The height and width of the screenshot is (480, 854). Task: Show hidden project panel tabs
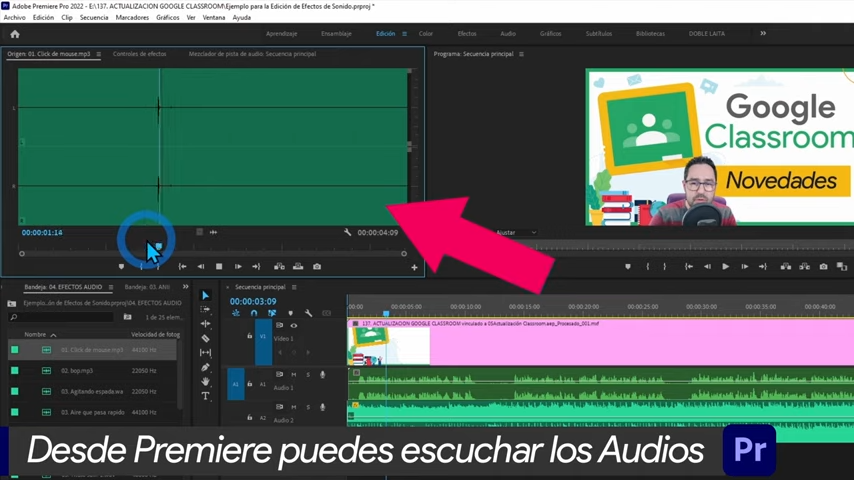point(186,287)
